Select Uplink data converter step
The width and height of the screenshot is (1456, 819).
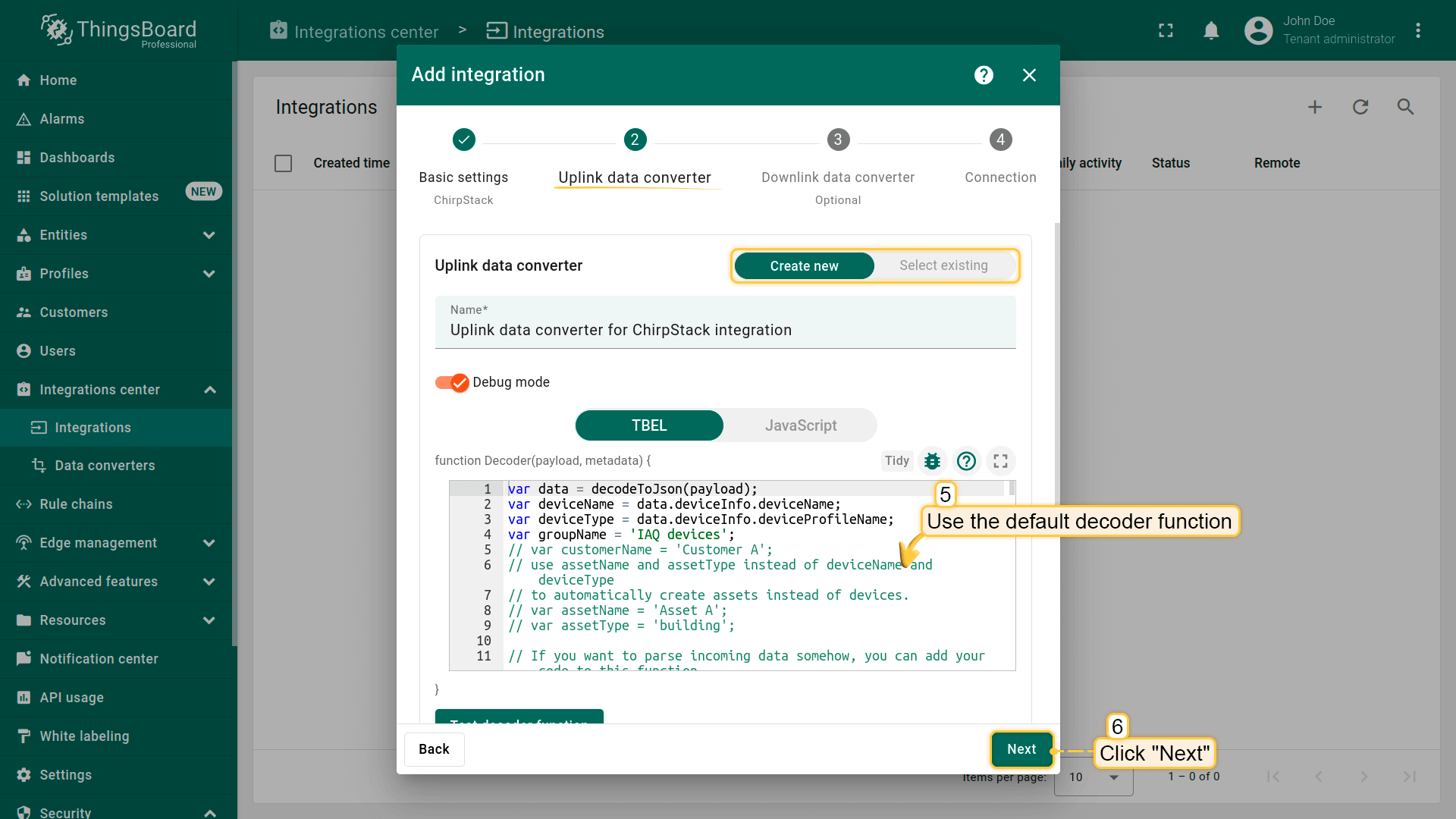coord(635,158)
